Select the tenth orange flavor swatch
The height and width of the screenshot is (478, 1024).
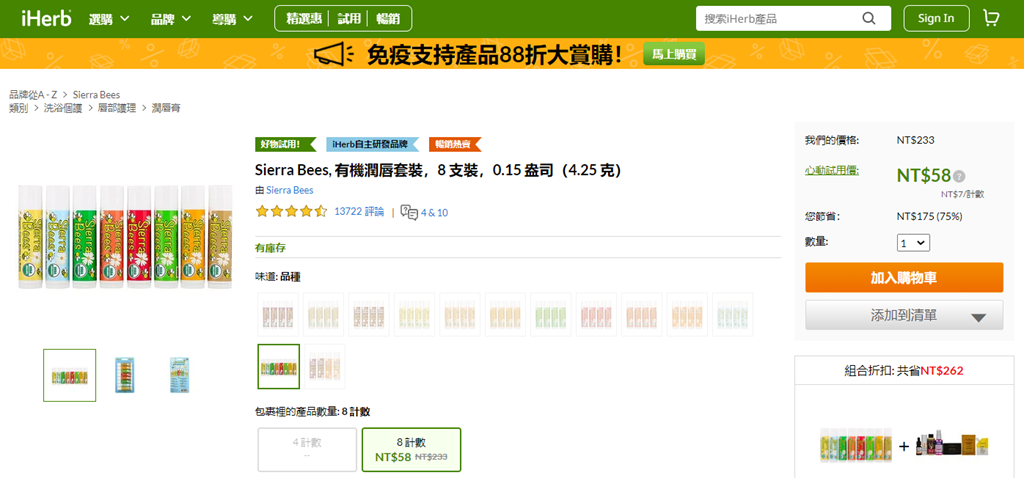(687, 314)
